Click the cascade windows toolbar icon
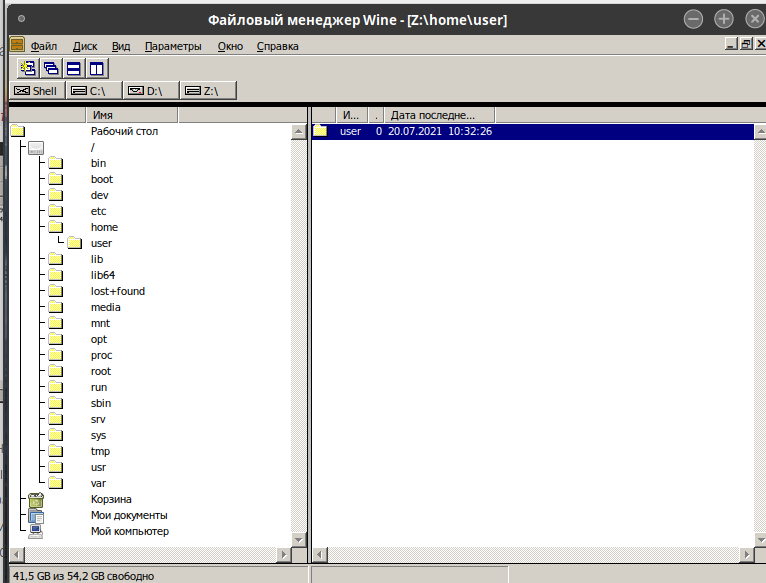 coord(51,68)
